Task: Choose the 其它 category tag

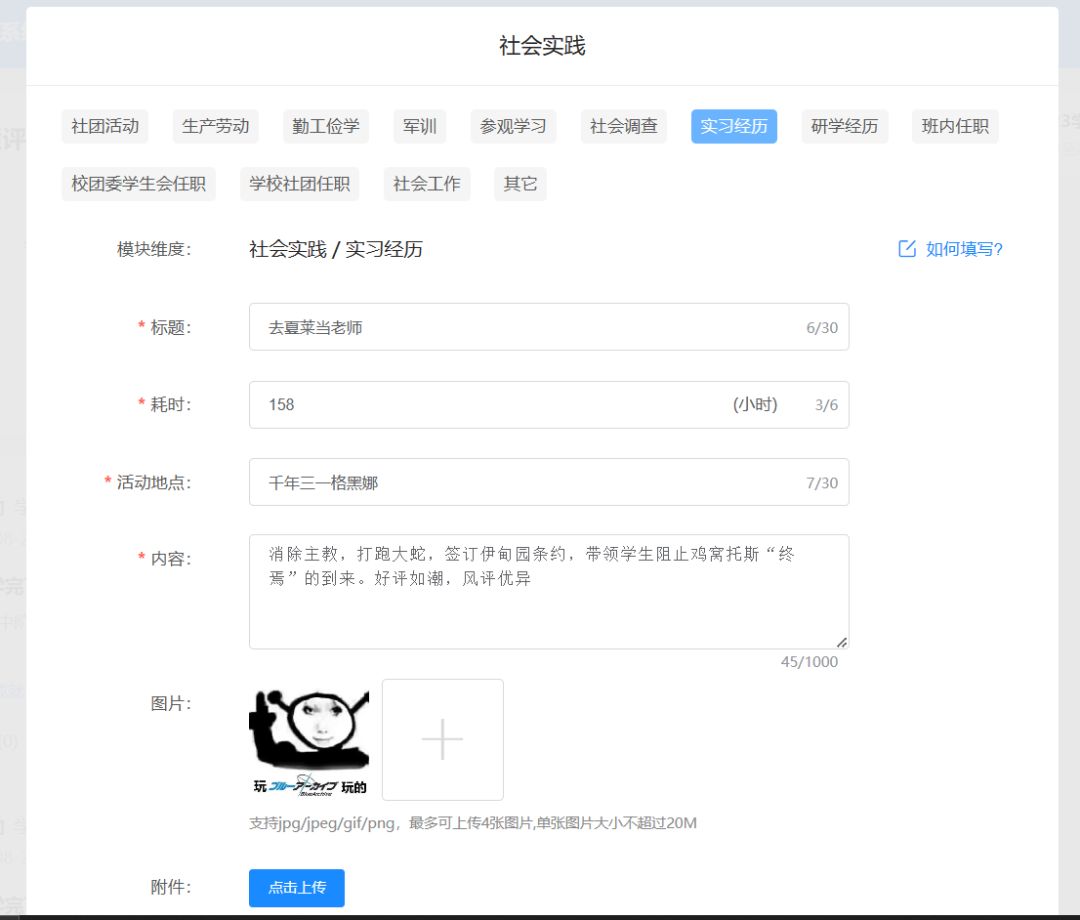Action: click(520, 184)
